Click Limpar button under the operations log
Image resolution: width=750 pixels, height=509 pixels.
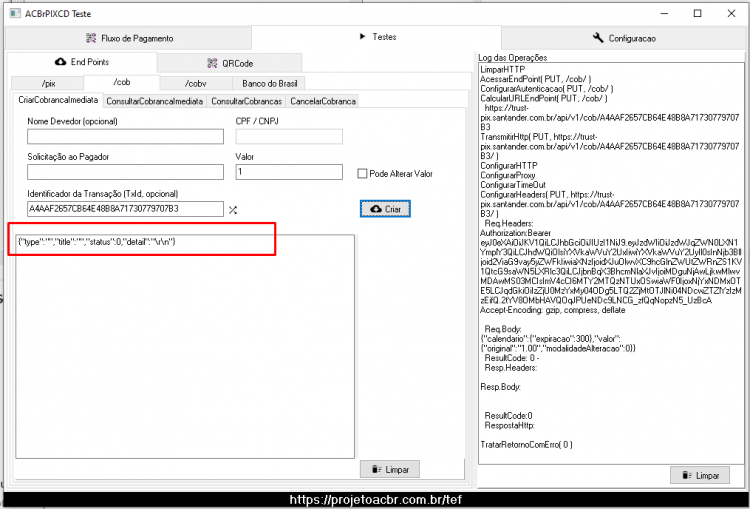point(700,475)
